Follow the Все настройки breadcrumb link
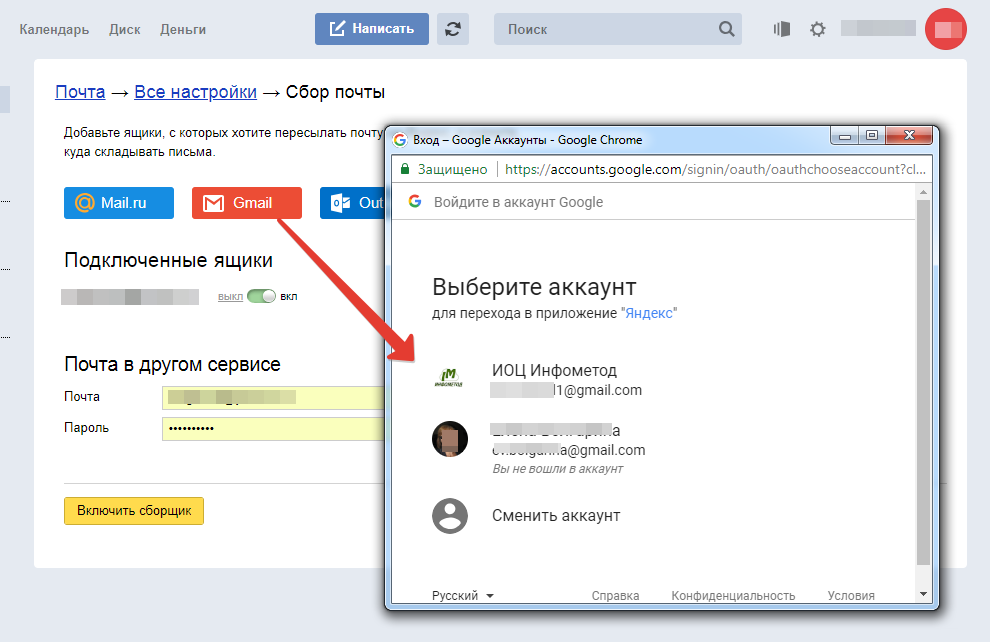The height and width of the screenshot is (642, 990). coord(196,92)
